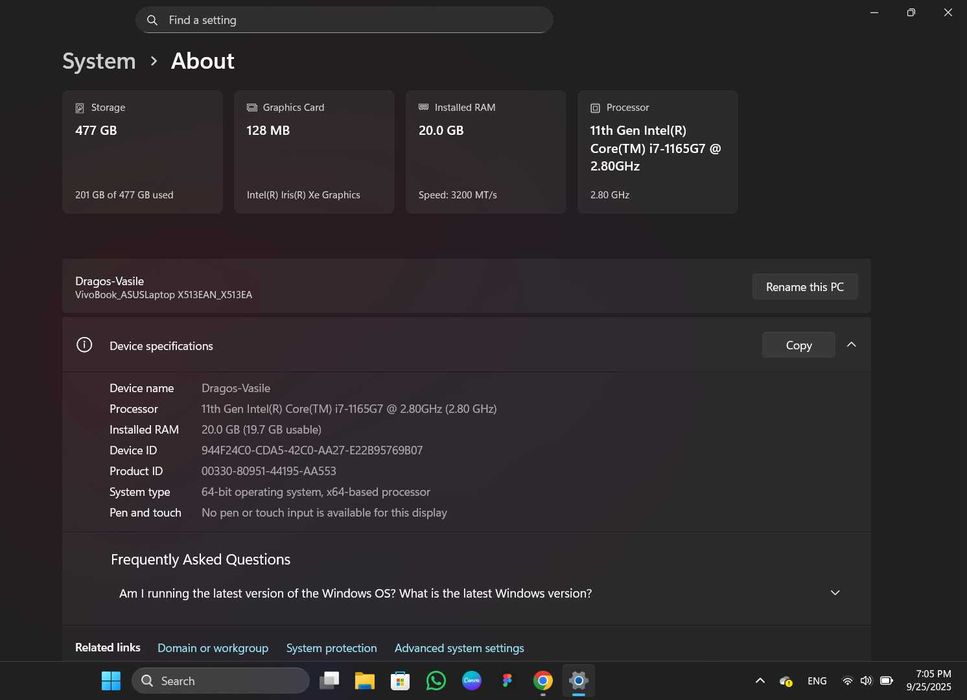This screenshot has width=967, height=700.
Task: Click the Storage card icon
Action: click(80, 108)
